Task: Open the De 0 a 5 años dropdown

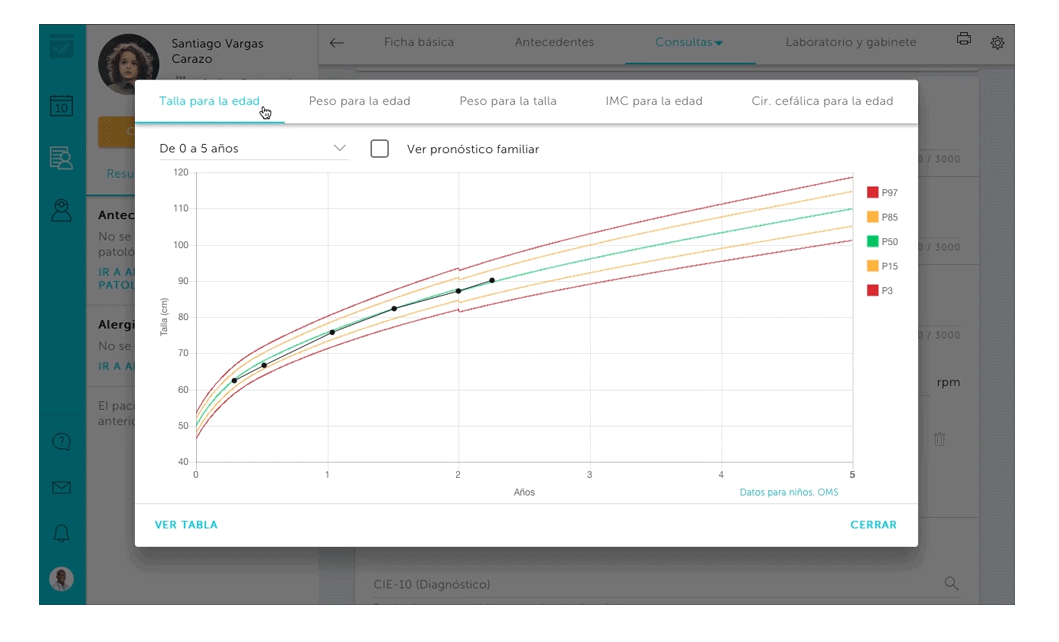Action: pos(253,149)
